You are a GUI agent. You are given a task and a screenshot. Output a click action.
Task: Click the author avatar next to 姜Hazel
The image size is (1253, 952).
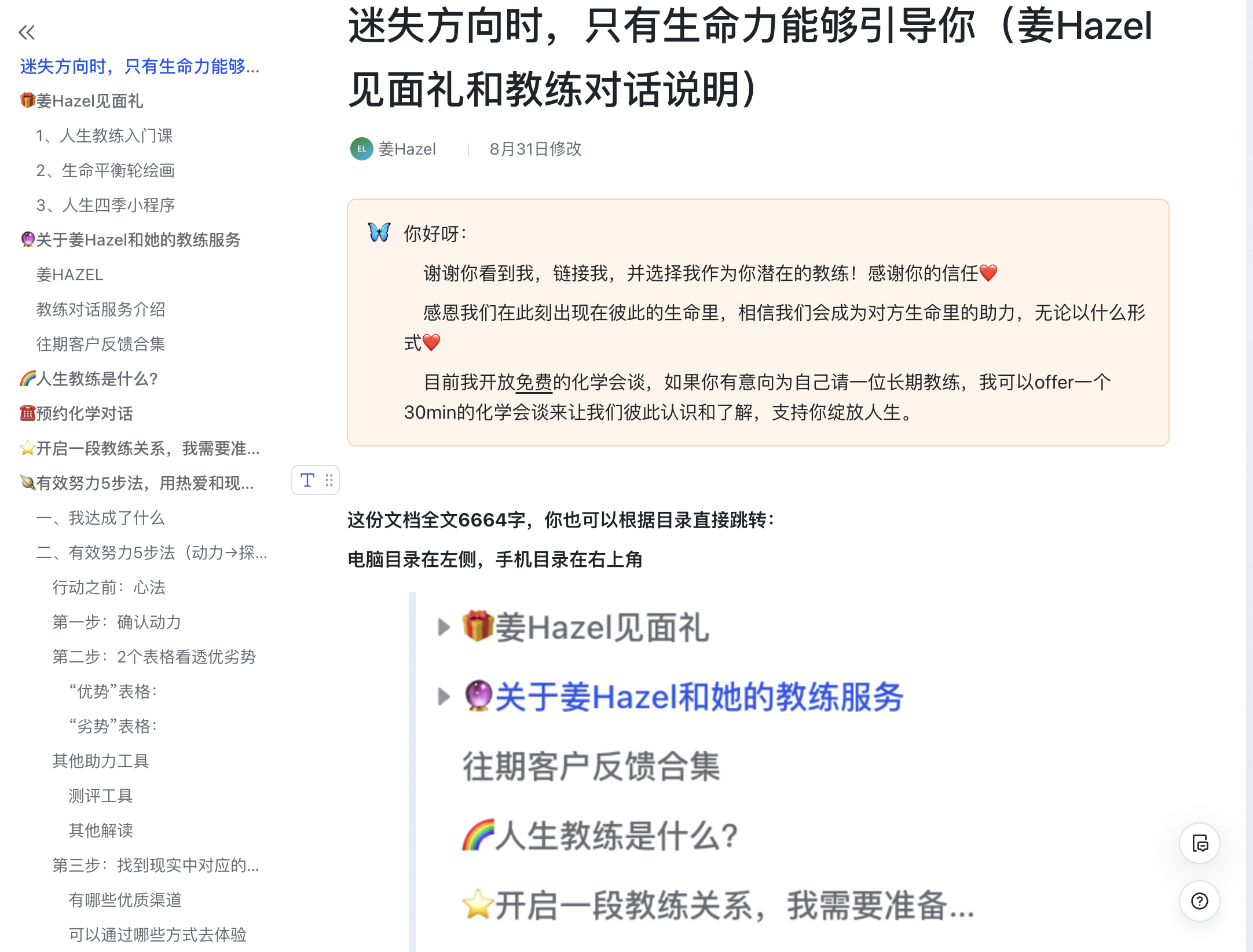361,149
